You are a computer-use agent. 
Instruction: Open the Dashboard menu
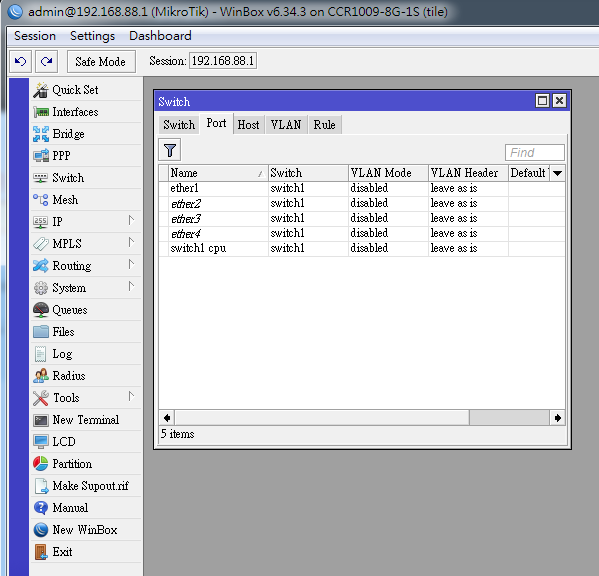(160, 36)
